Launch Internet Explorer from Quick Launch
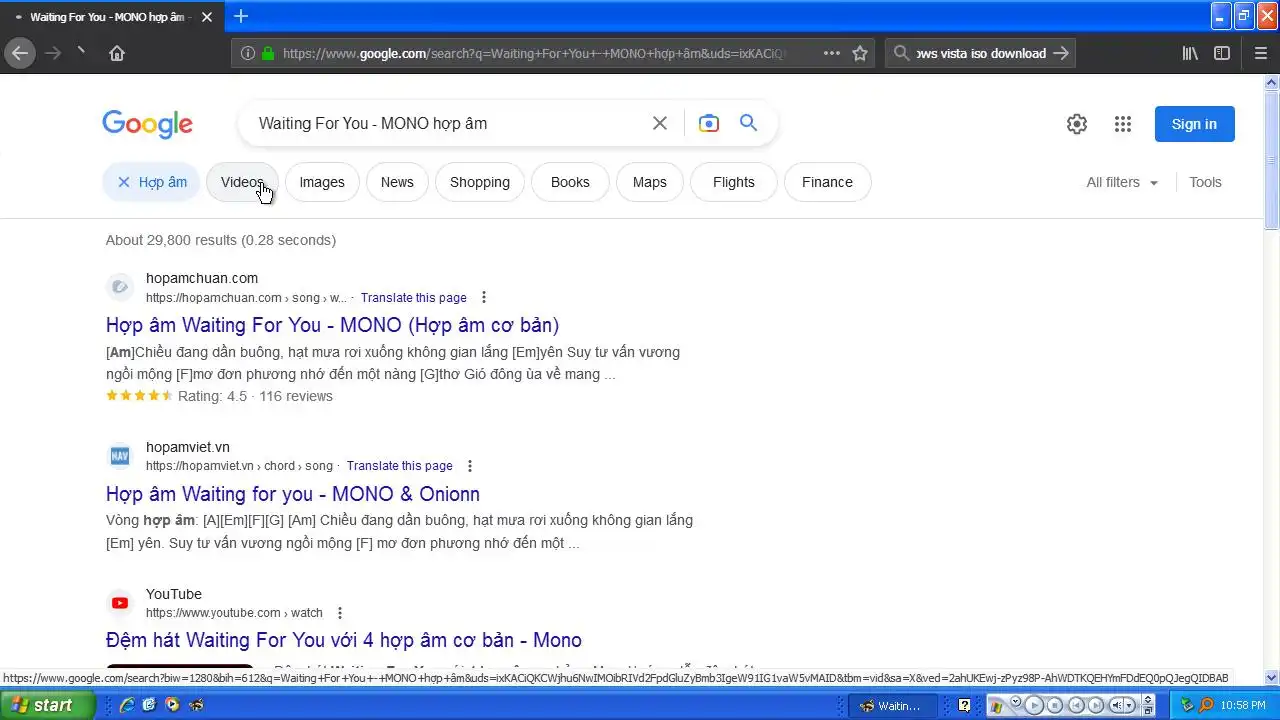1280x720 pixels. coord(127,705)
